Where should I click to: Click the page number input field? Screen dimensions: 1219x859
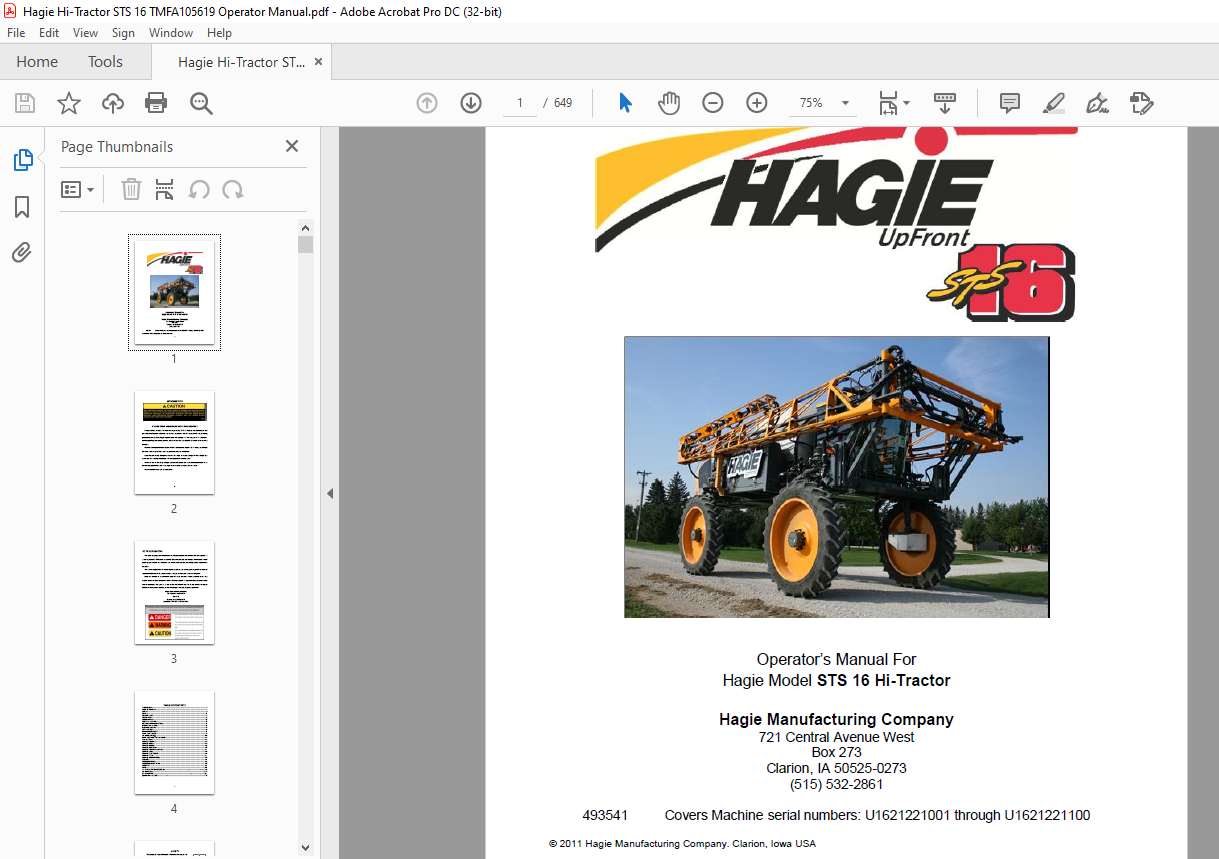click(520, 103)
